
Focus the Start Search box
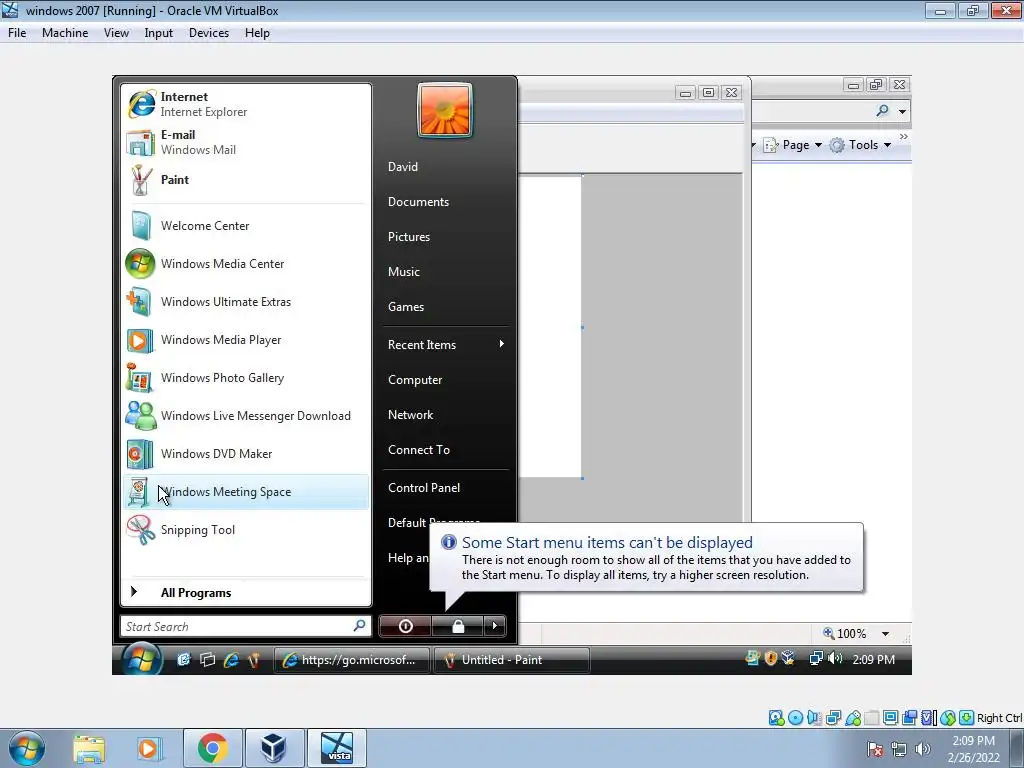(246, 626)
